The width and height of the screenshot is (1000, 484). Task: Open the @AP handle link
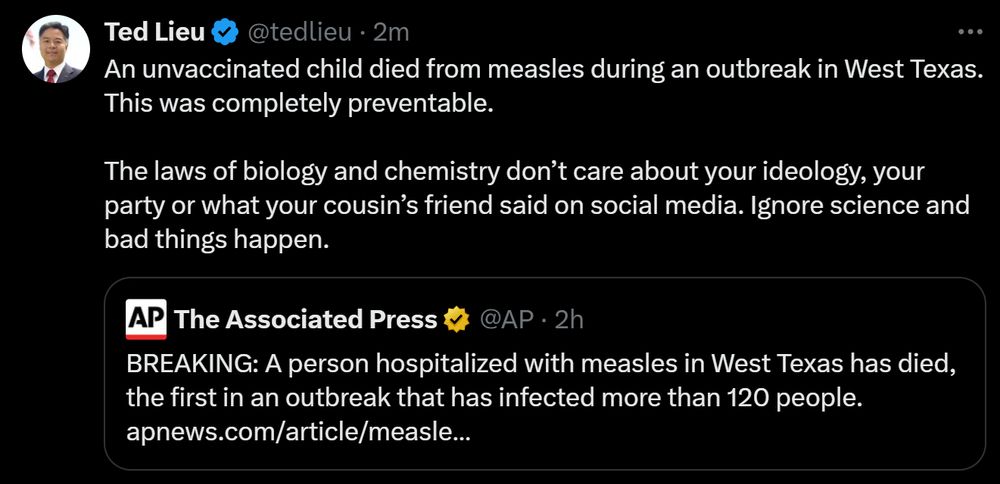pyautogui.click(x=506, y=320)
